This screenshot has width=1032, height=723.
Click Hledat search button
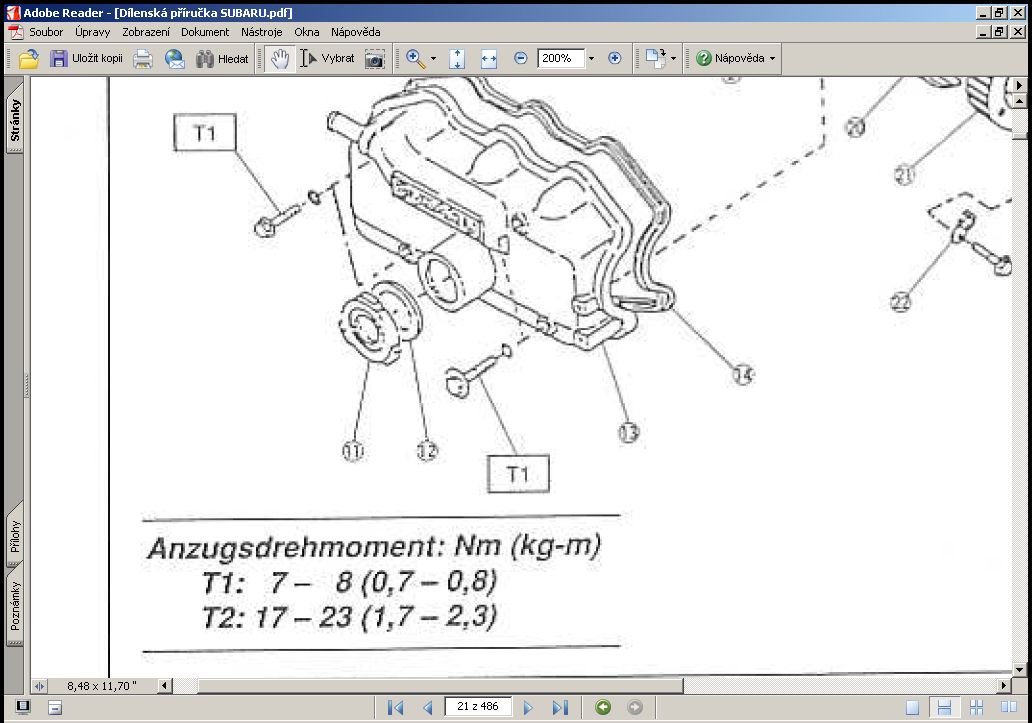tap(222, 59)
